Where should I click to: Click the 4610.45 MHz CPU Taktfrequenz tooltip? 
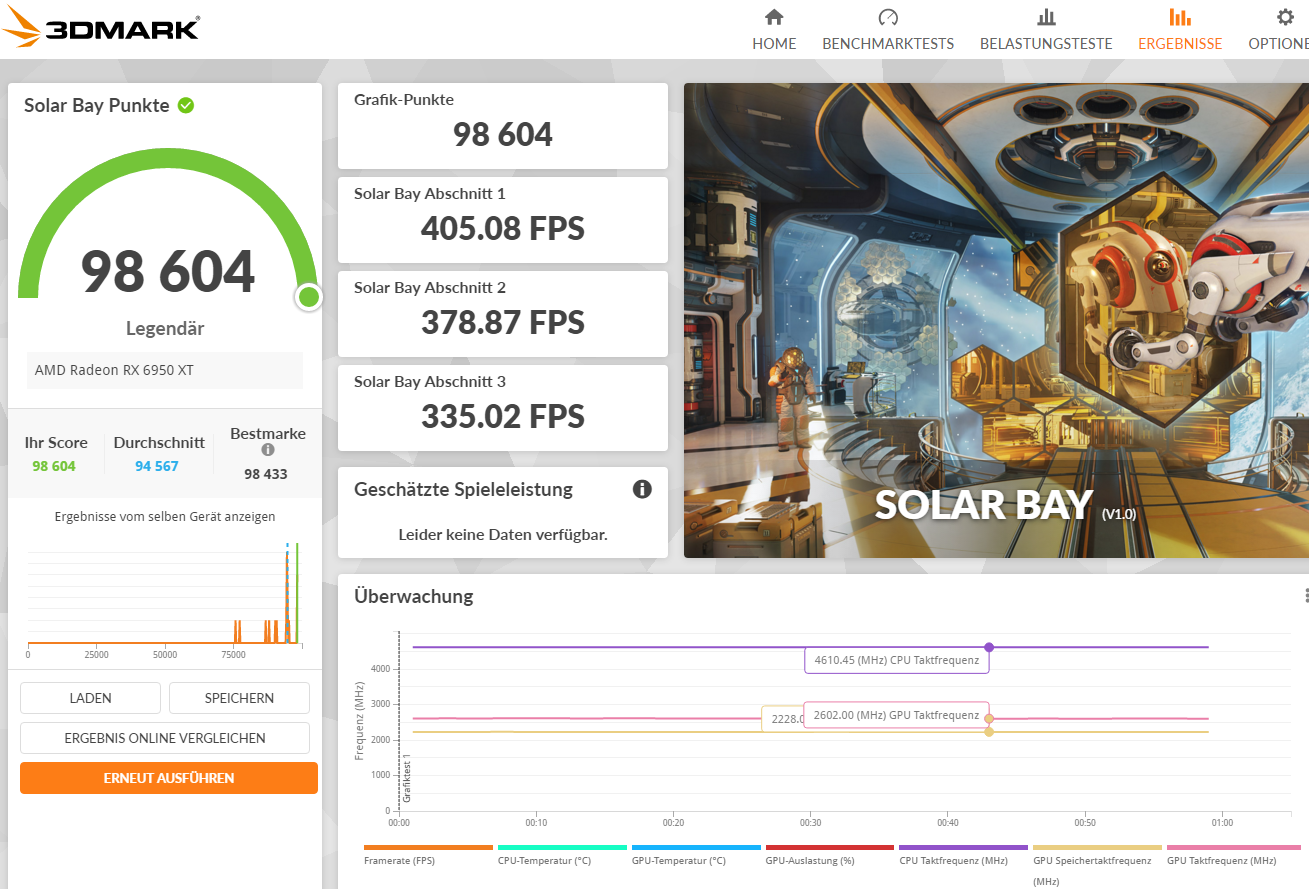[x=897, y=660]
